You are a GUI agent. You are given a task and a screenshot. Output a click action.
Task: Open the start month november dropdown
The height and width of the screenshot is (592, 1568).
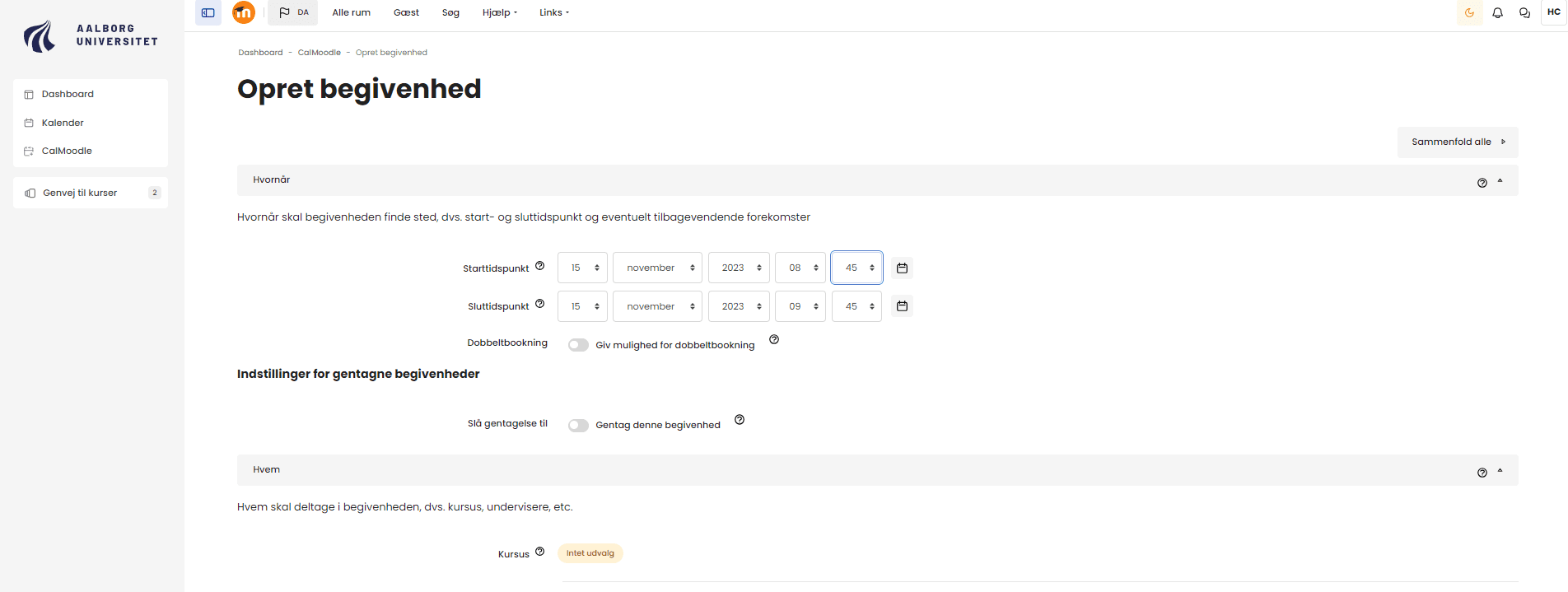click(x=657, y=268)
